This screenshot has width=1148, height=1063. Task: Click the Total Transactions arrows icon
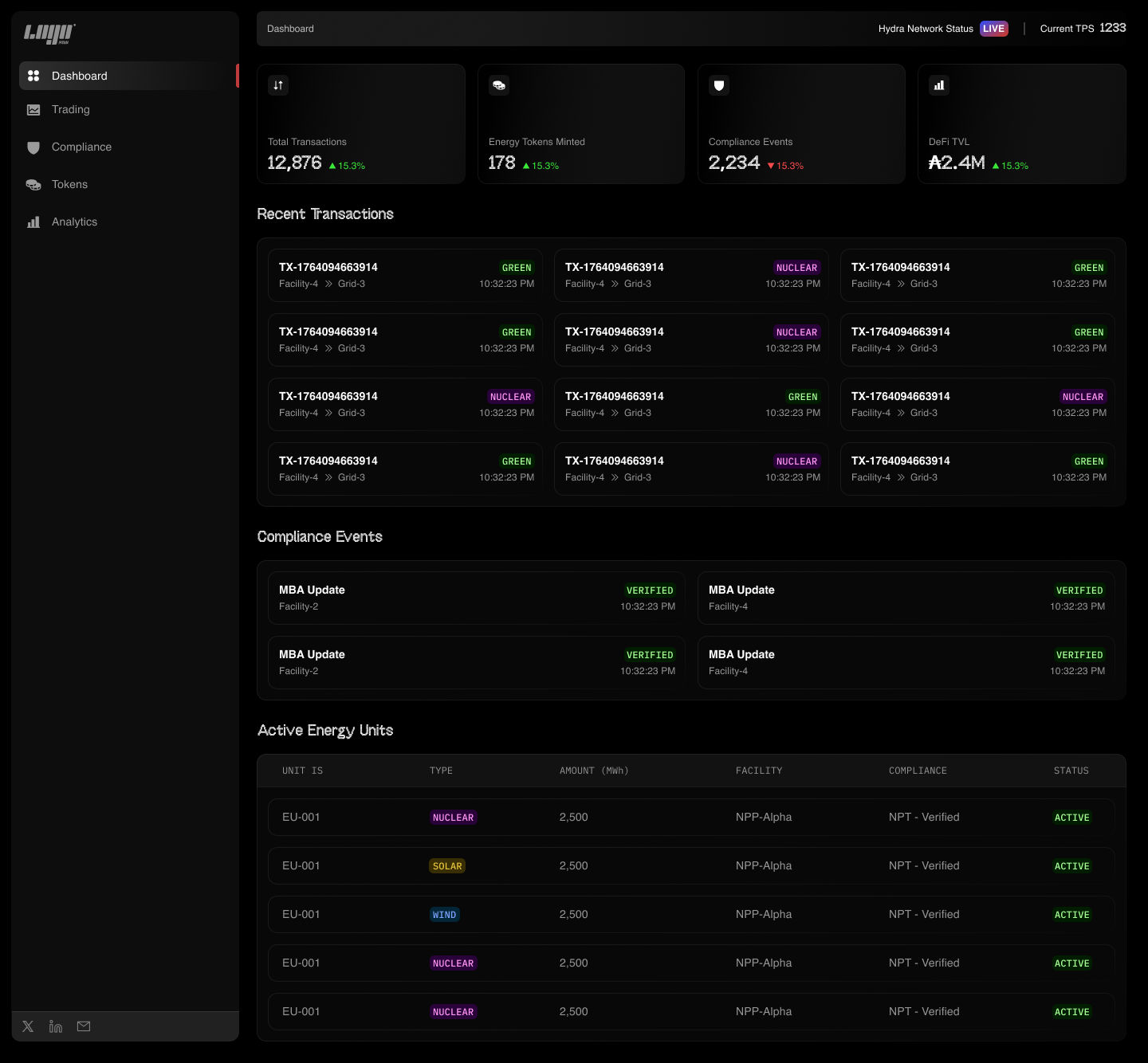(278, 85)
